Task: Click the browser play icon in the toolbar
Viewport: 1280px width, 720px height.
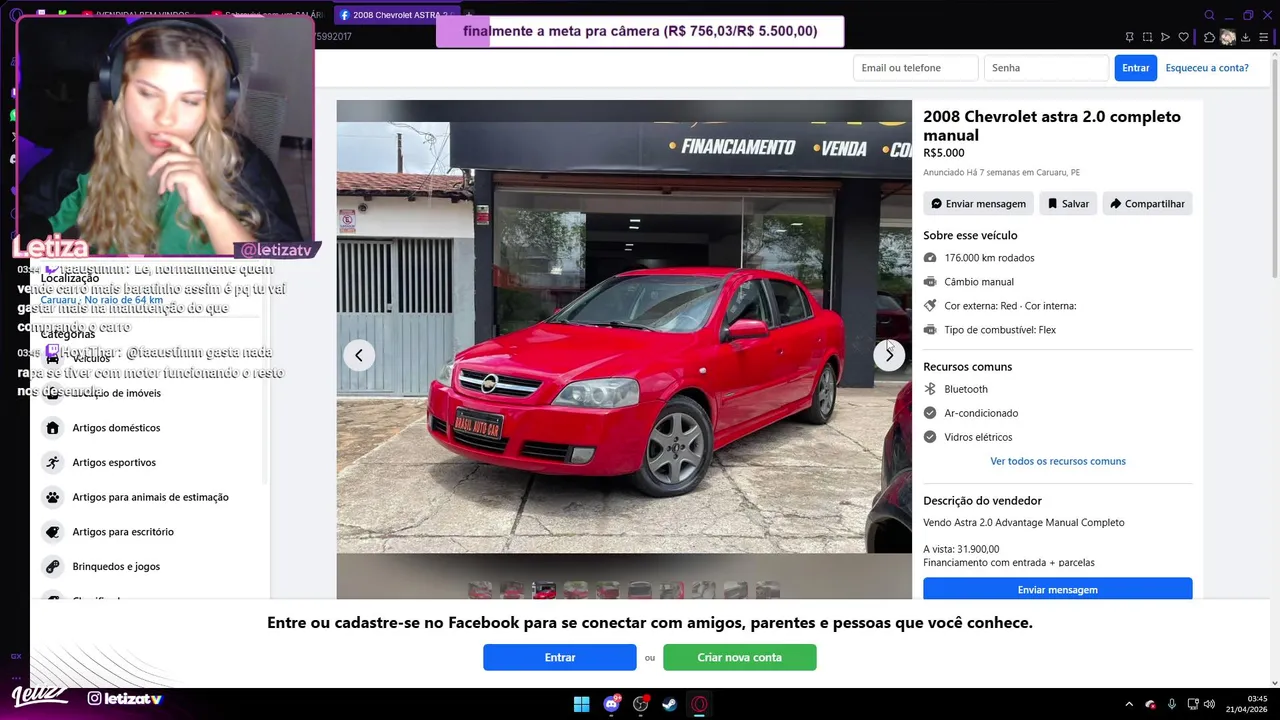Action: (x=1165, y=37)
